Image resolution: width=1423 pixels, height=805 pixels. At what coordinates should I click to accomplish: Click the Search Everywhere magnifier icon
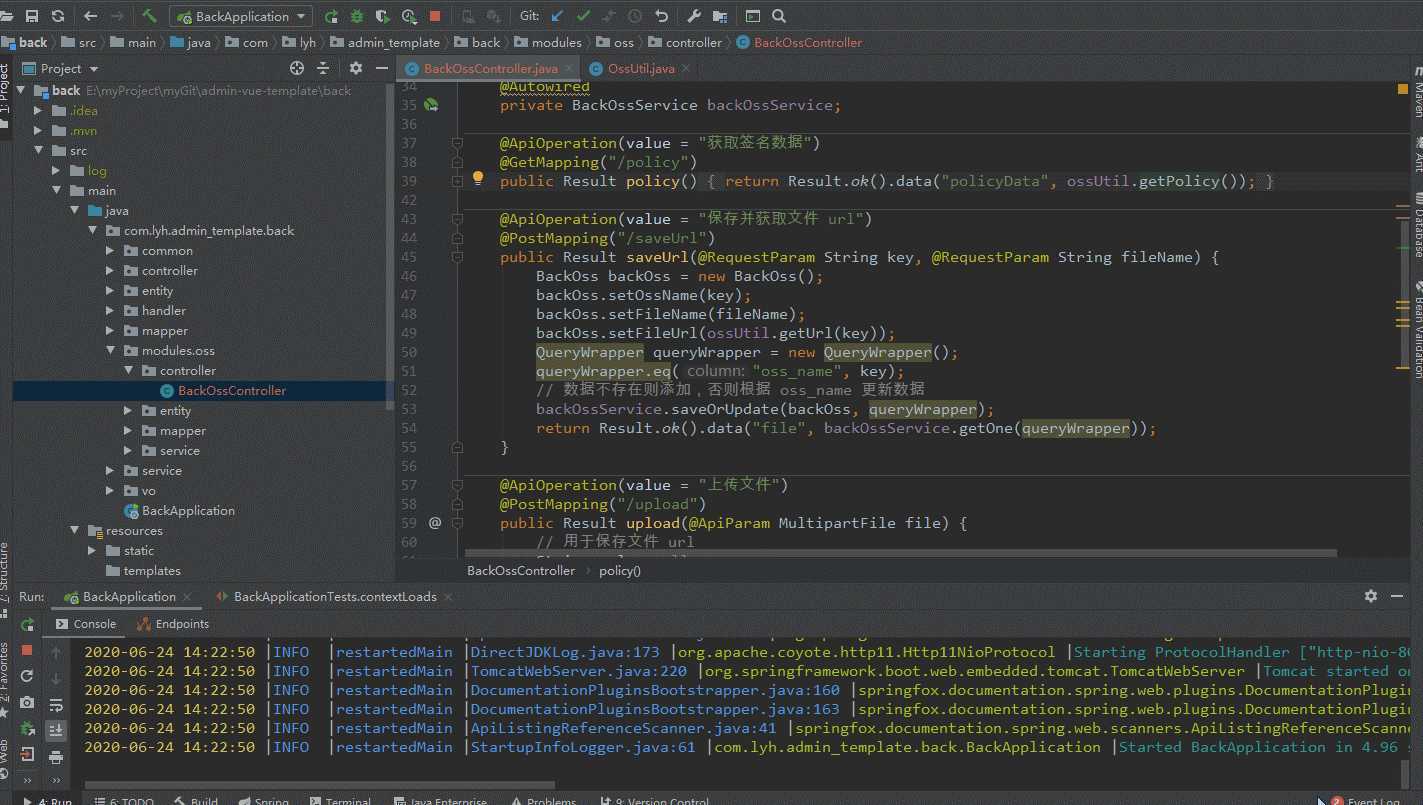click(x=779, y=16)
